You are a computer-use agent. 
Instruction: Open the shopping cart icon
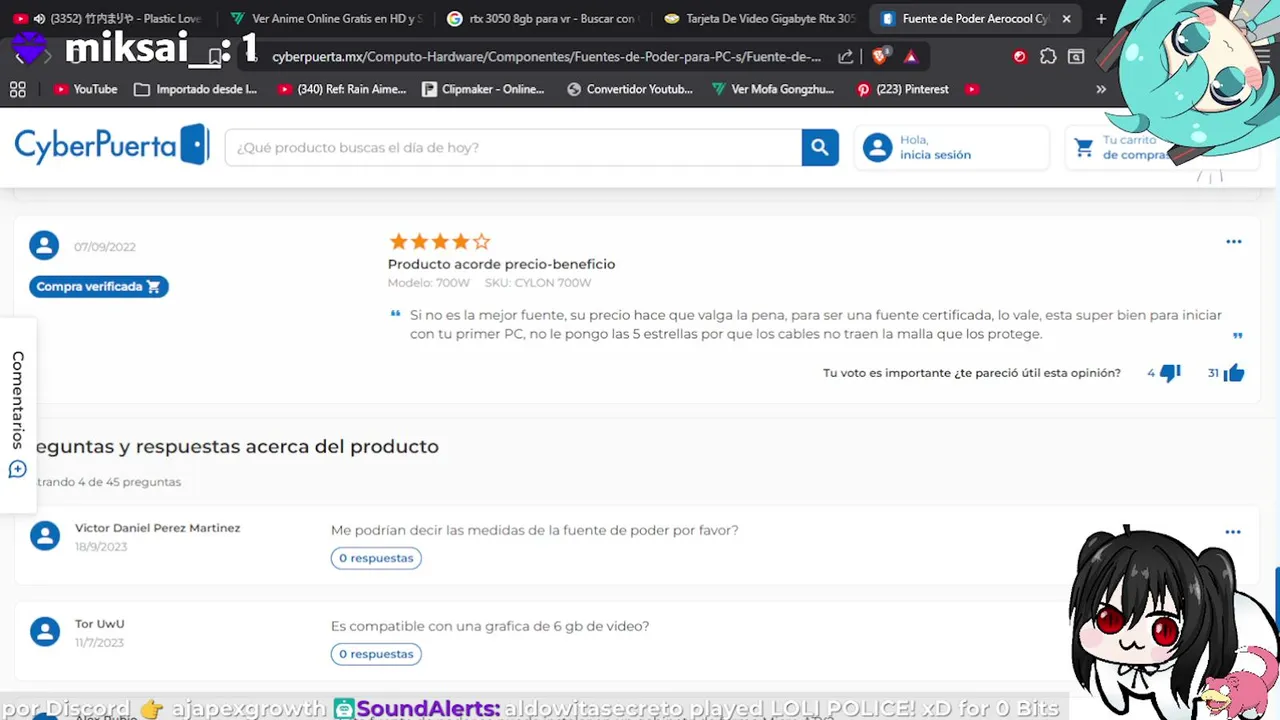[x=1083, y=148]
